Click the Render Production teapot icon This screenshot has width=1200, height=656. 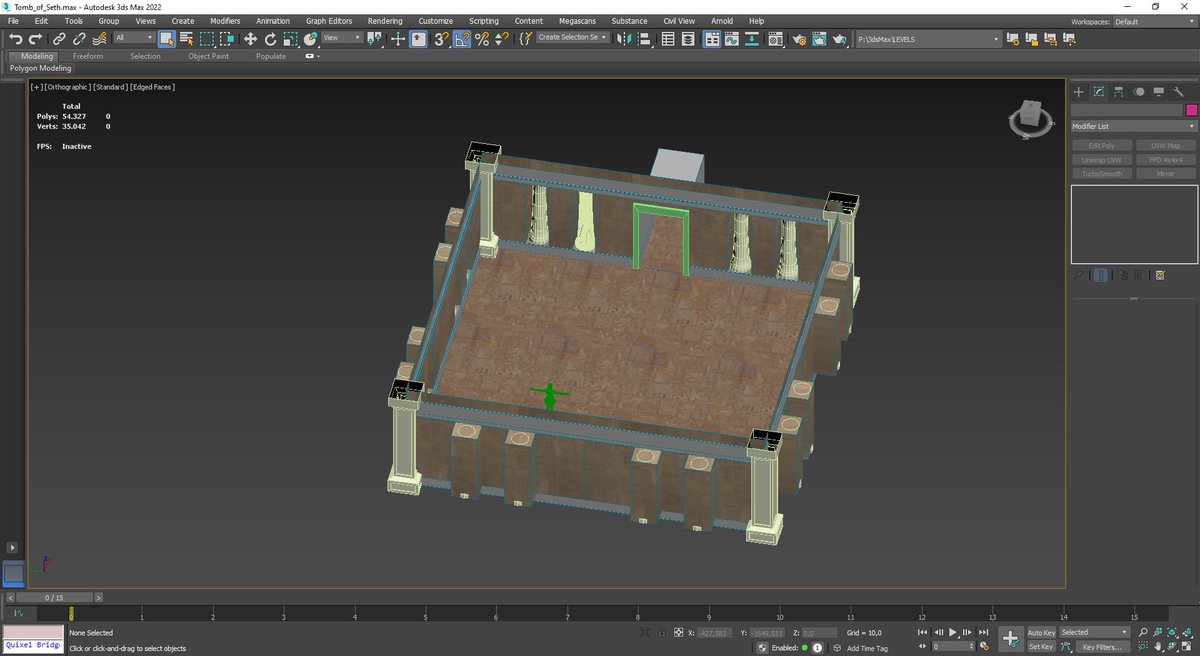[840, 38]
